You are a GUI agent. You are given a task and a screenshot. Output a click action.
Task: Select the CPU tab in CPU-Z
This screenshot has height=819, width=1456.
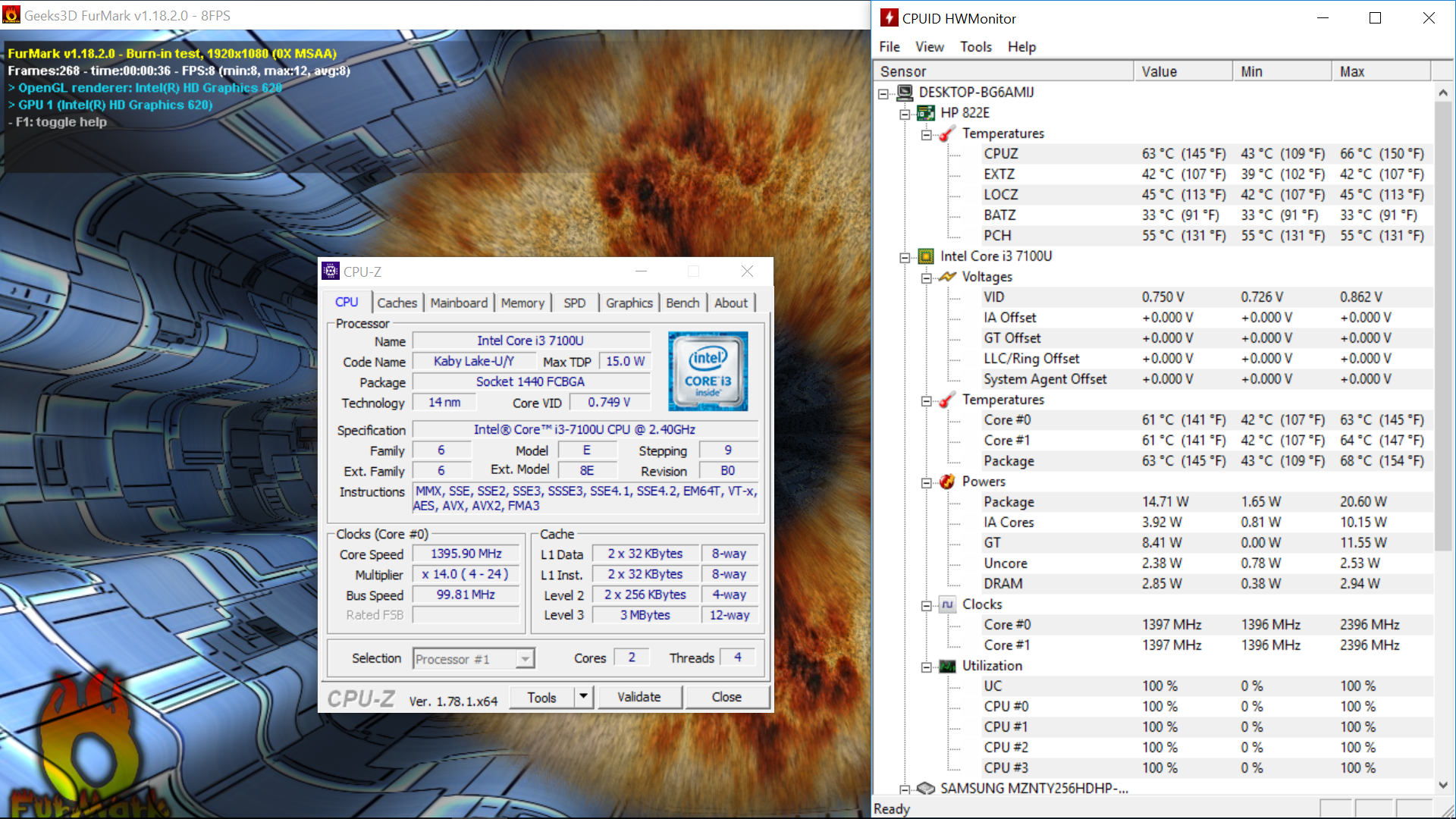pos(347,302)
